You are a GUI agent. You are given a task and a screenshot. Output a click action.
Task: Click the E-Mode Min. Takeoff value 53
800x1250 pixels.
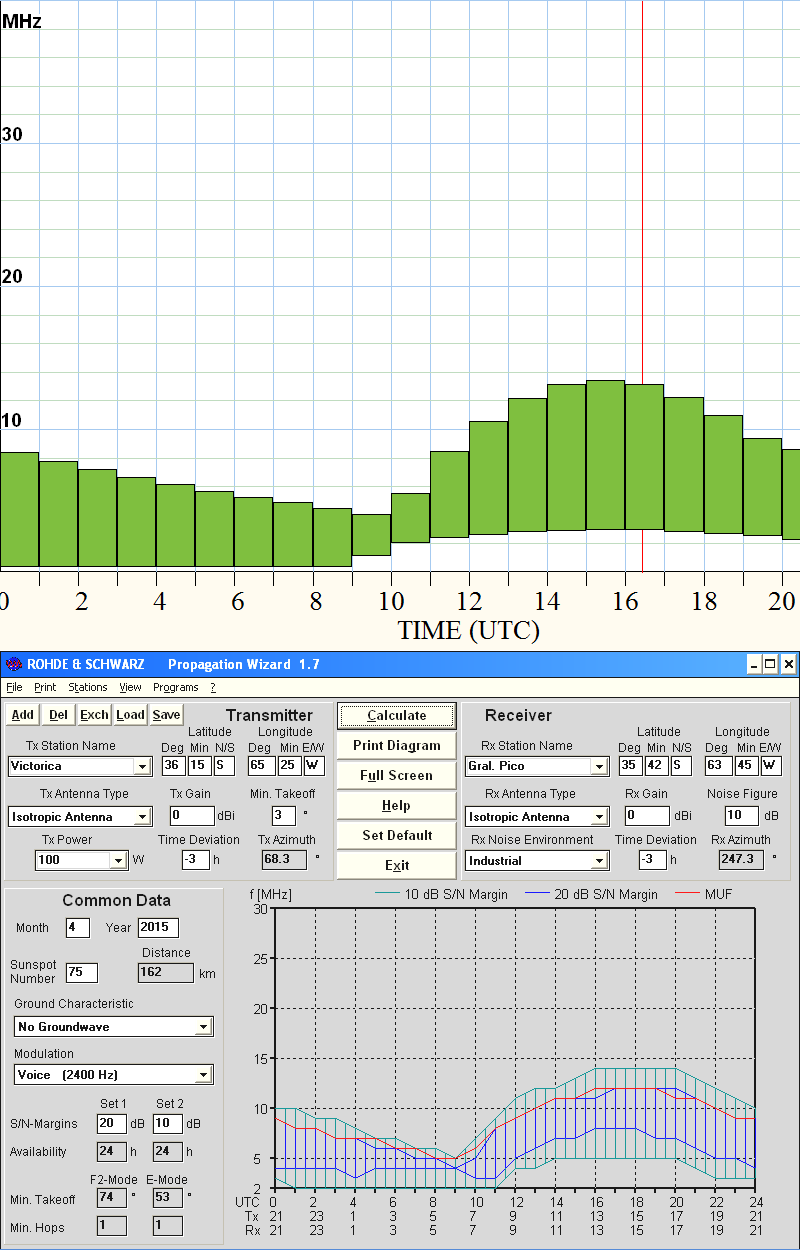pyautogui.click(x=168, y=1198)
